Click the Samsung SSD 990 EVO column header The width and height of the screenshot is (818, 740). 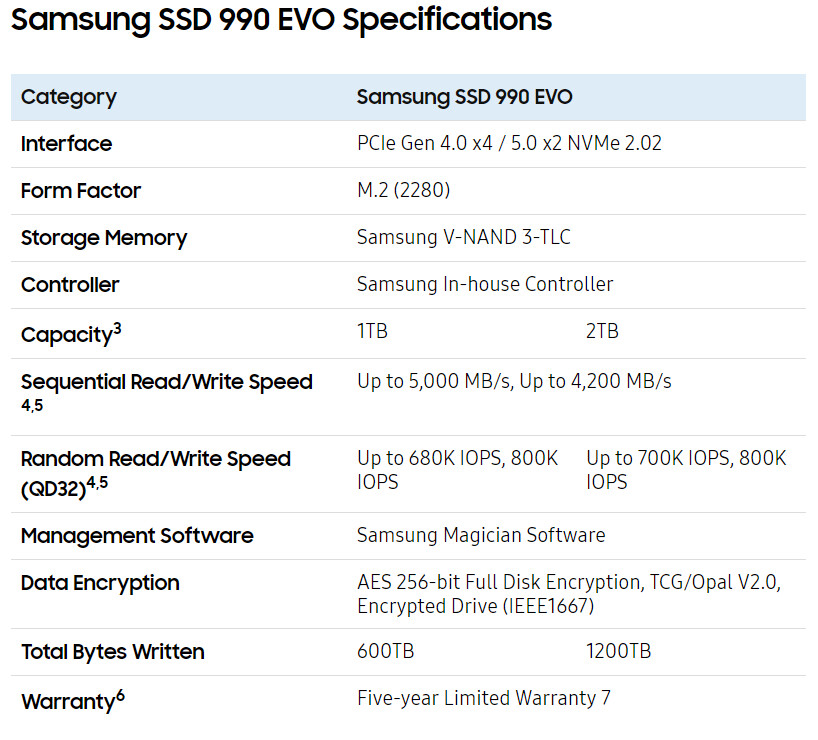pos(464,97)
